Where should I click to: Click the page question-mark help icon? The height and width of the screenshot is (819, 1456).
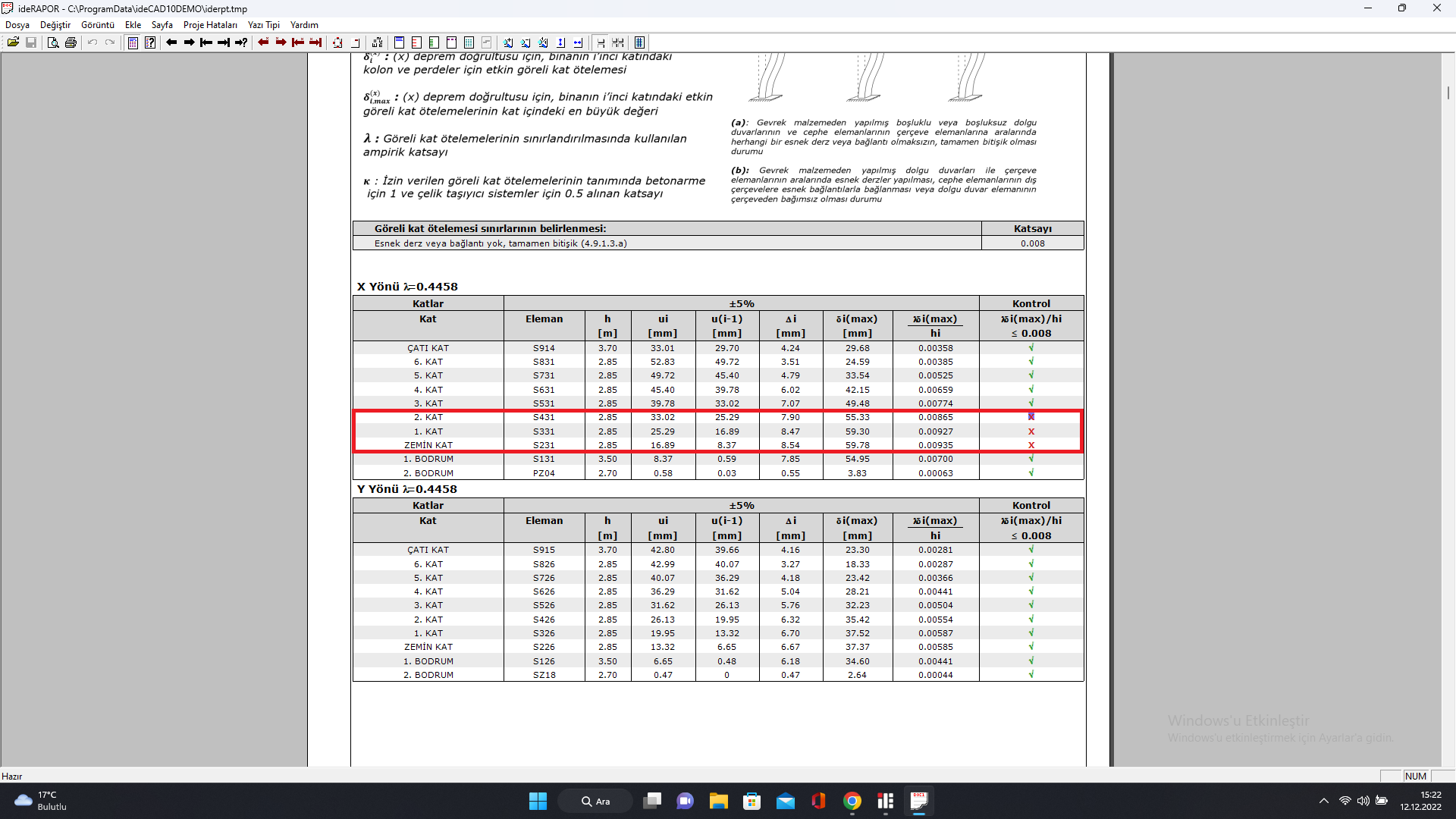pyautogui.click(x=150, y=42)
